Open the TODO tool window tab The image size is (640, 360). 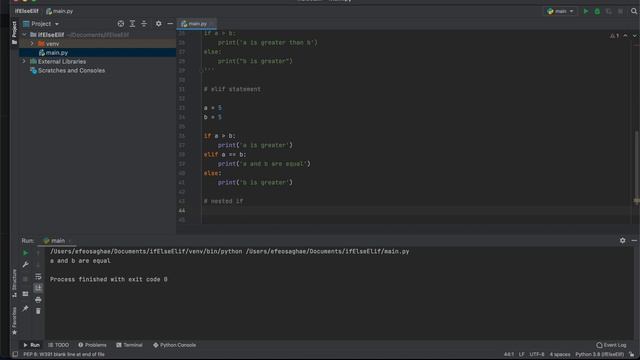[x=58, y=345]
